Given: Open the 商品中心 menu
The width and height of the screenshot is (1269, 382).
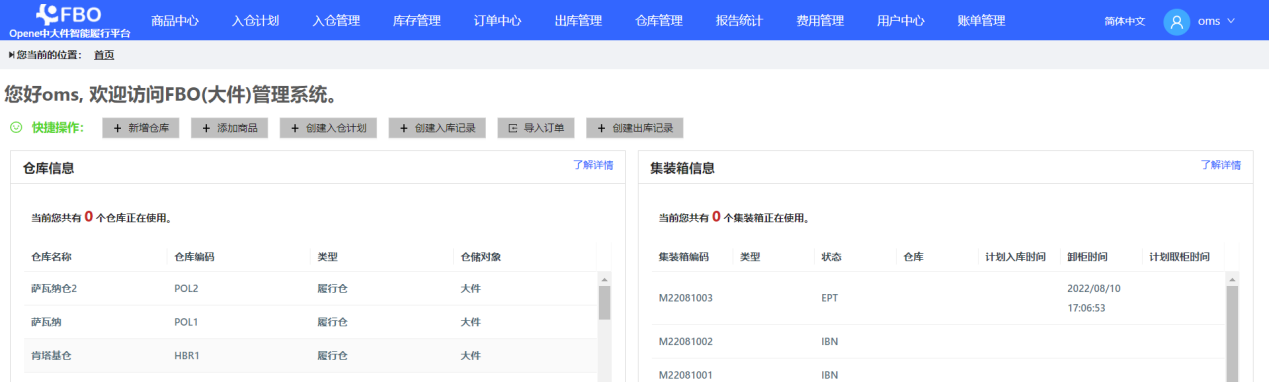Looking at the screenshot, I should [x=175, y=20].
